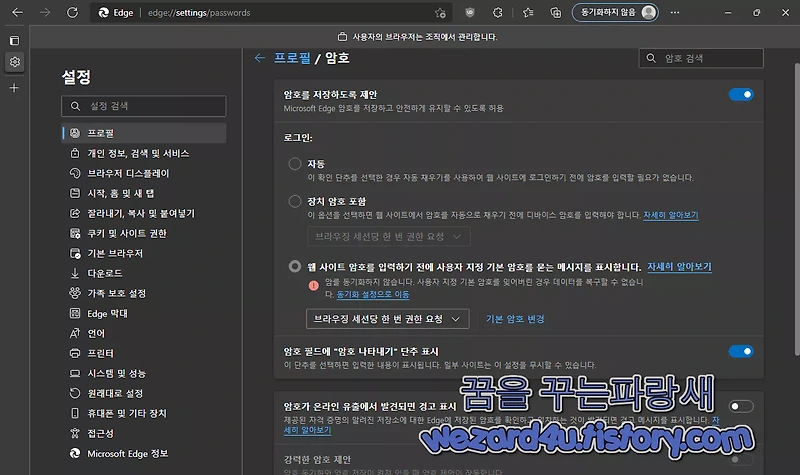Click the 접근성 accessibility icon
This screenshot has width=800, height=475.
pos(75,433)
